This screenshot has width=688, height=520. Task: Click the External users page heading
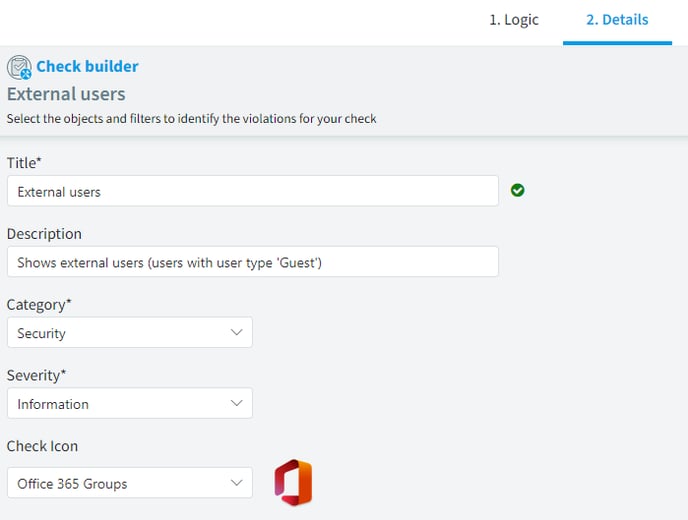point(66,94)
